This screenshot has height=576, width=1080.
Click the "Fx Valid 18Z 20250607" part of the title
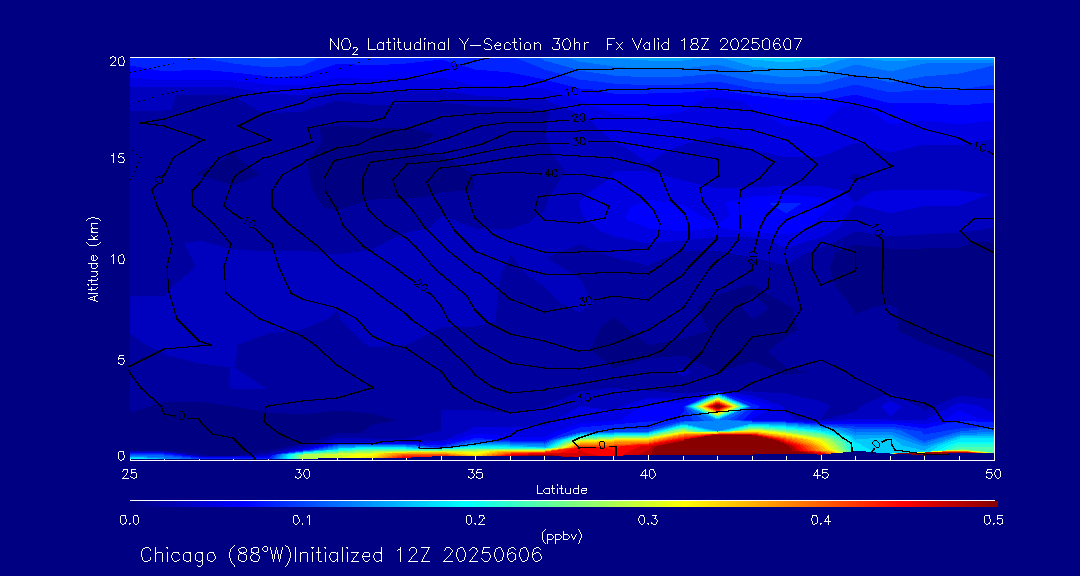pyautogui.click(x=705, y=45)
